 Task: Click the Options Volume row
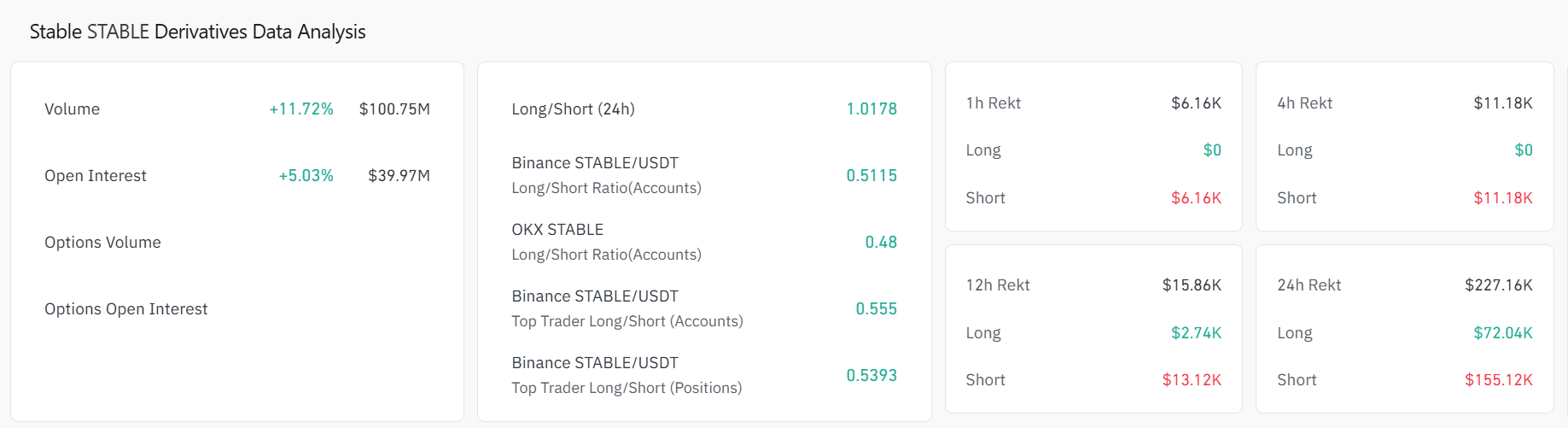pyautogui.click(x=102, y=243)
